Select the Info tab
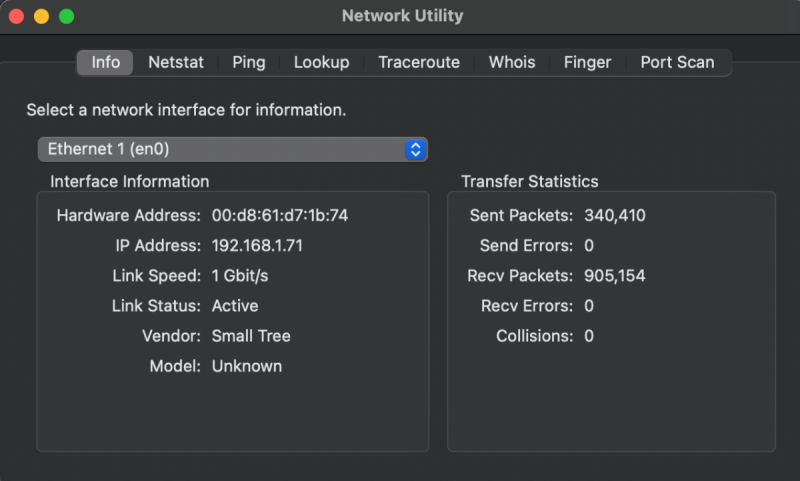This screenshot has height=481, width=800. pos(105,62)
